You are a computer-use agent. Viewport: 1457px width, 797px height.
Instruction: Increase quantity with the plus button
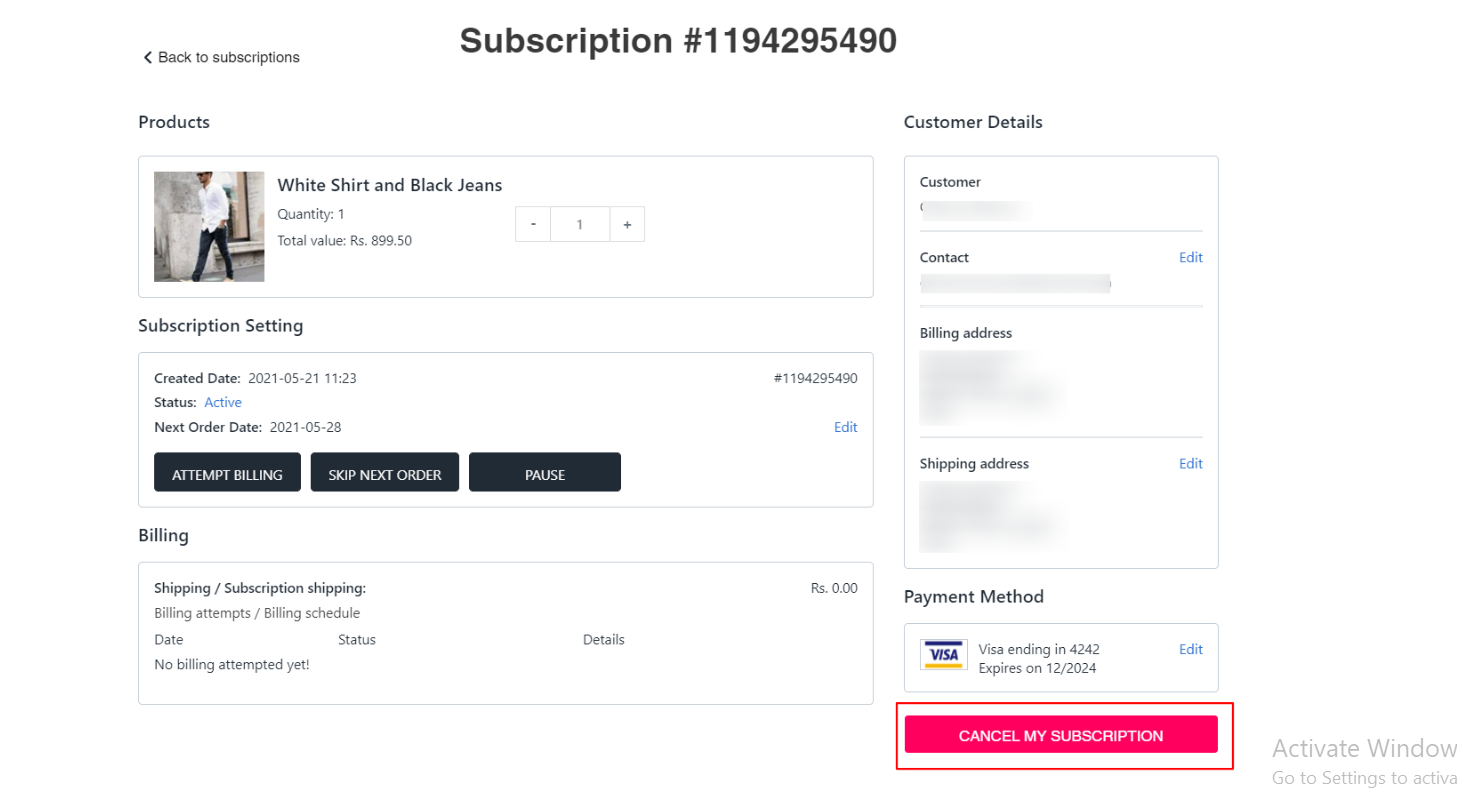[x=627, y=225]
